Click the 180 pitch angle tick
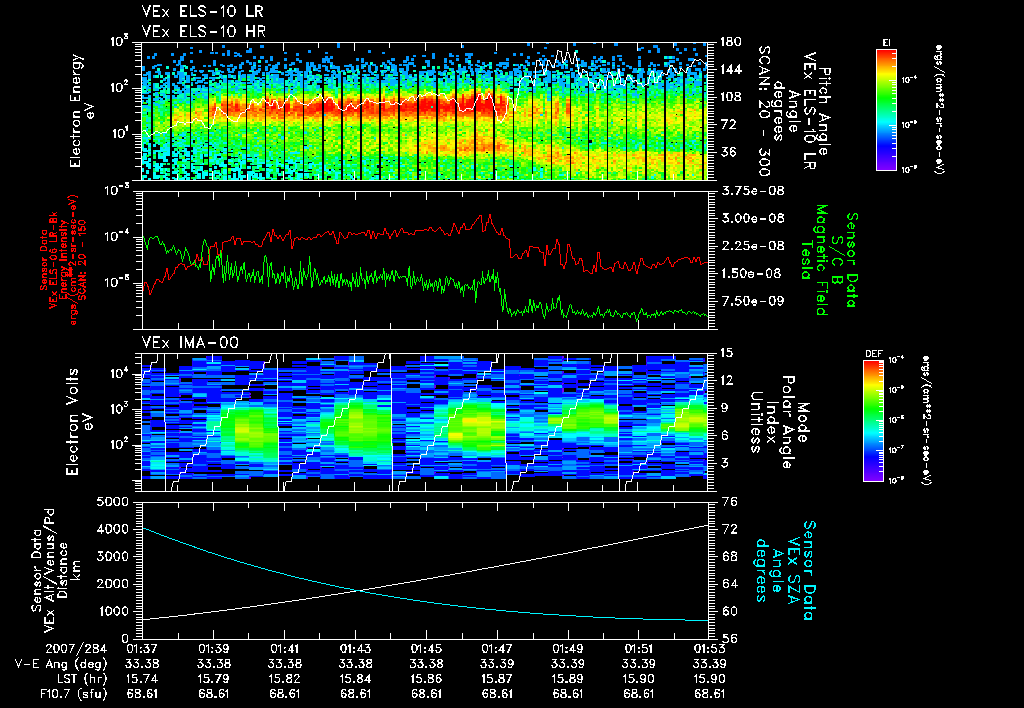Image resolution: width=1024 pixels, height=708 pixels. pos(731,42)
